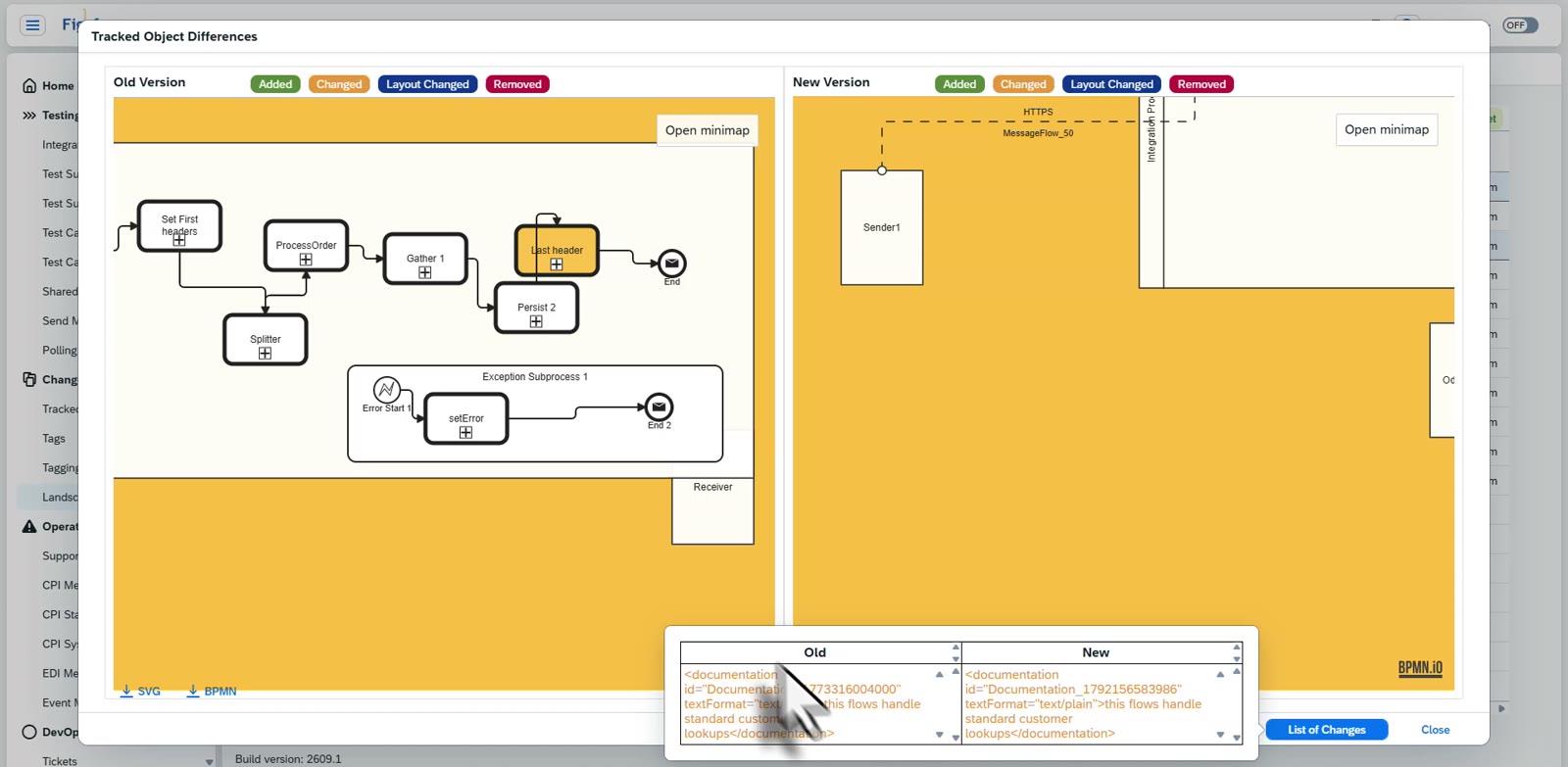Click the Home icon in sidebar
Image resolution: width=1568 pixels, height=767 pixels.
click(x=29, y=86)
